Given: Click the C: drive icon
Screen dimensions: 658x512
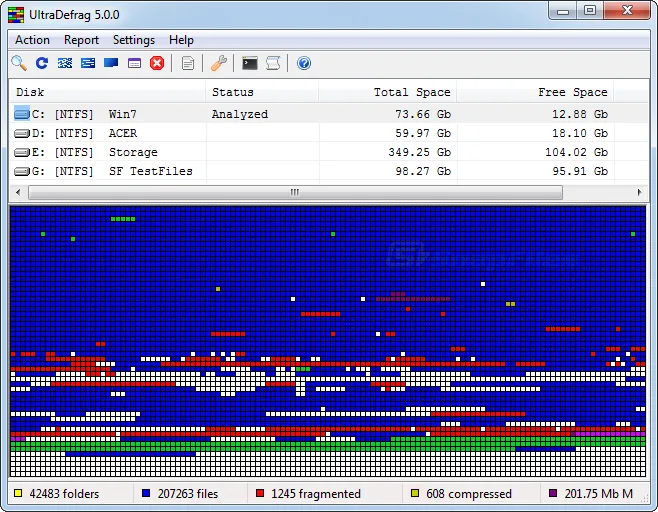Looking at the screenshot, I should point(22,114).
